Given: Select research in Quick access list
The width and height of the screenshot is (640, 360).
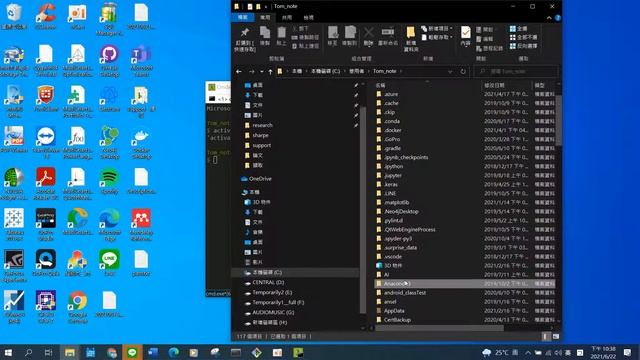Looking at the screenshot, I should (262, 125).
